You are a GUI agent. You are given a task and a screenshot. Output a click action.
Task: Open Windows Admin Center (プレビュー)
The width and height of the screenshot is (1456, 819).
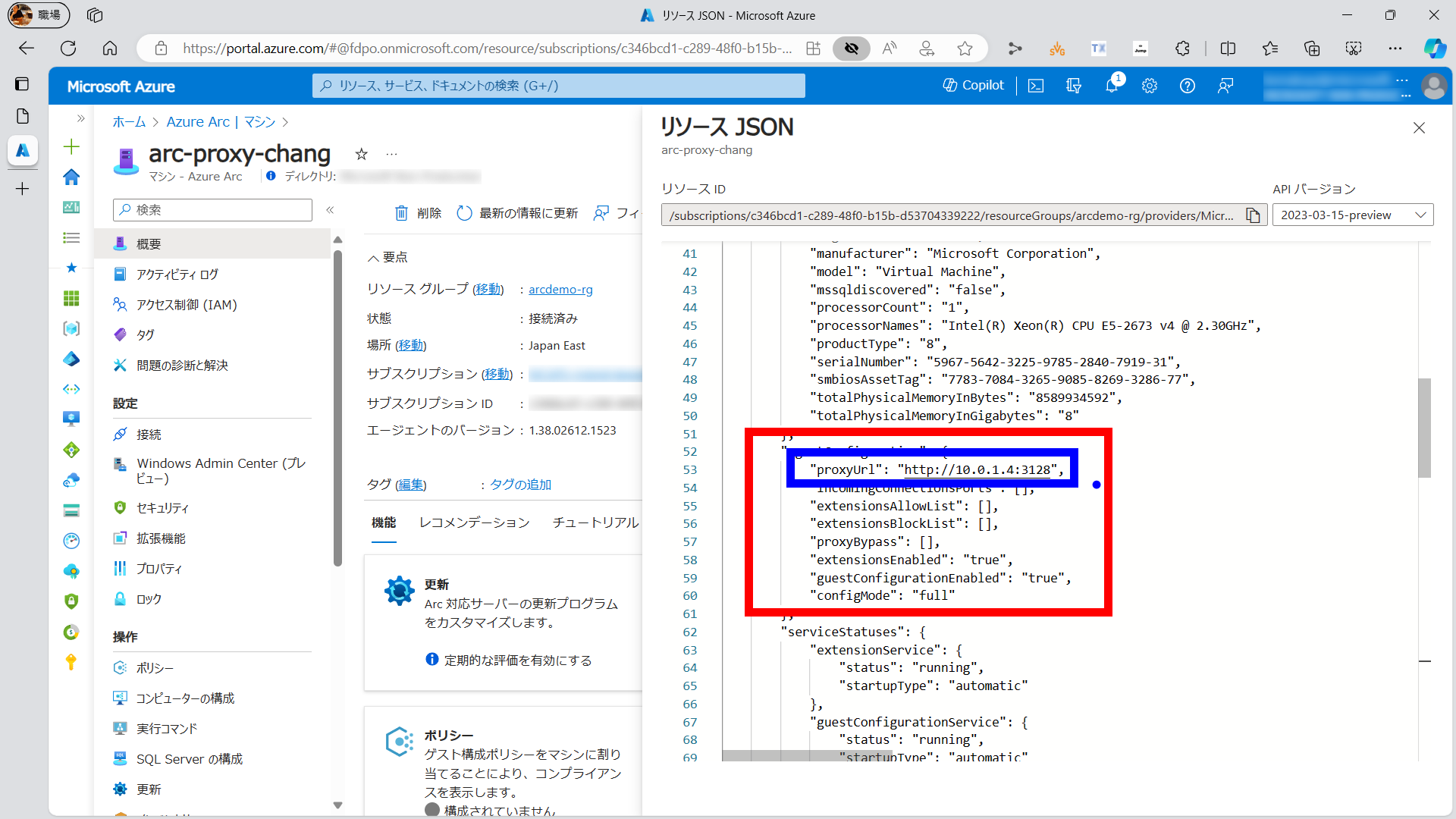213,471
